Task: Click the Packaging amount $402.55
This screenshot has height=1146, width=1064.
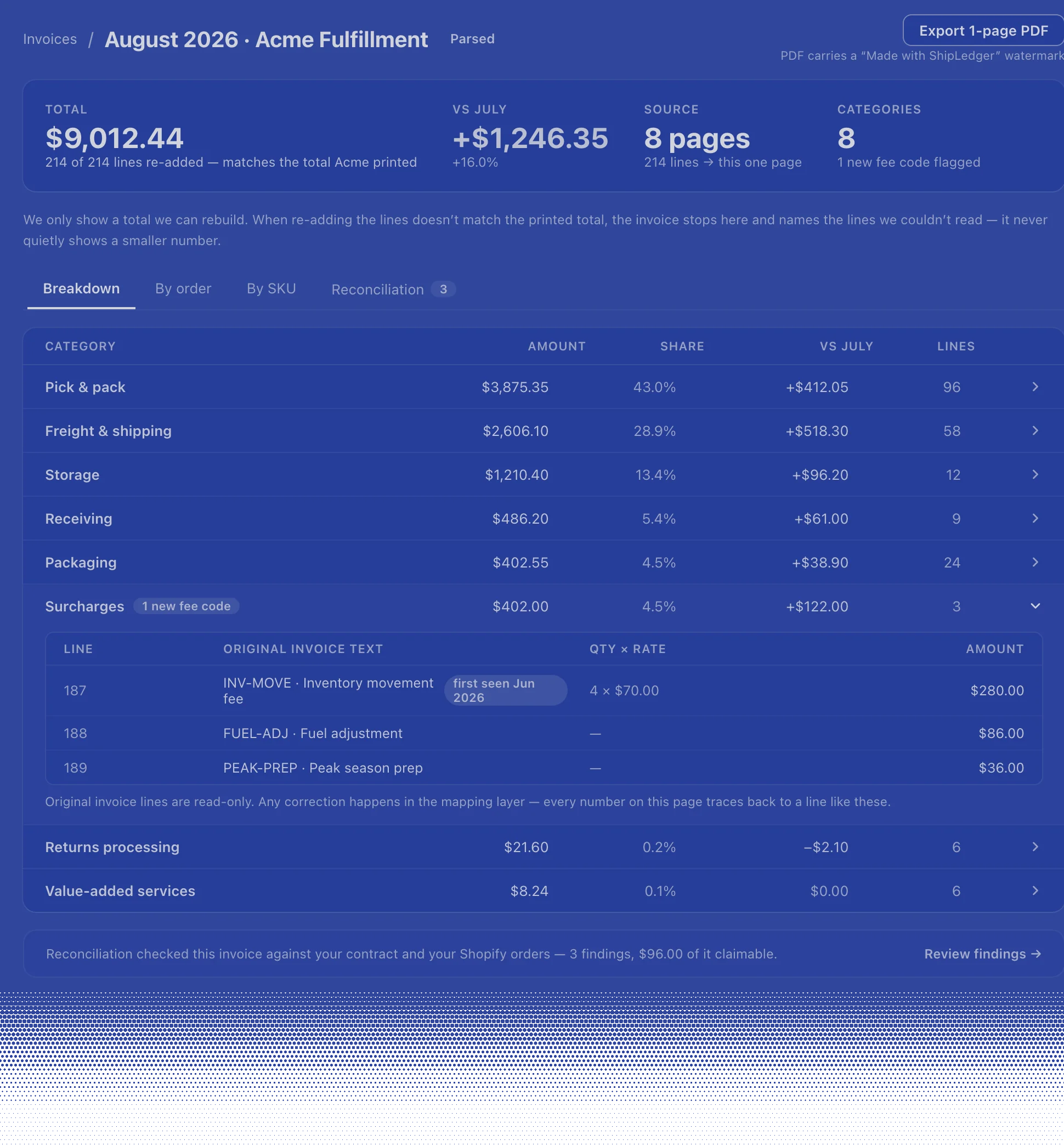Action: (520, 562)
